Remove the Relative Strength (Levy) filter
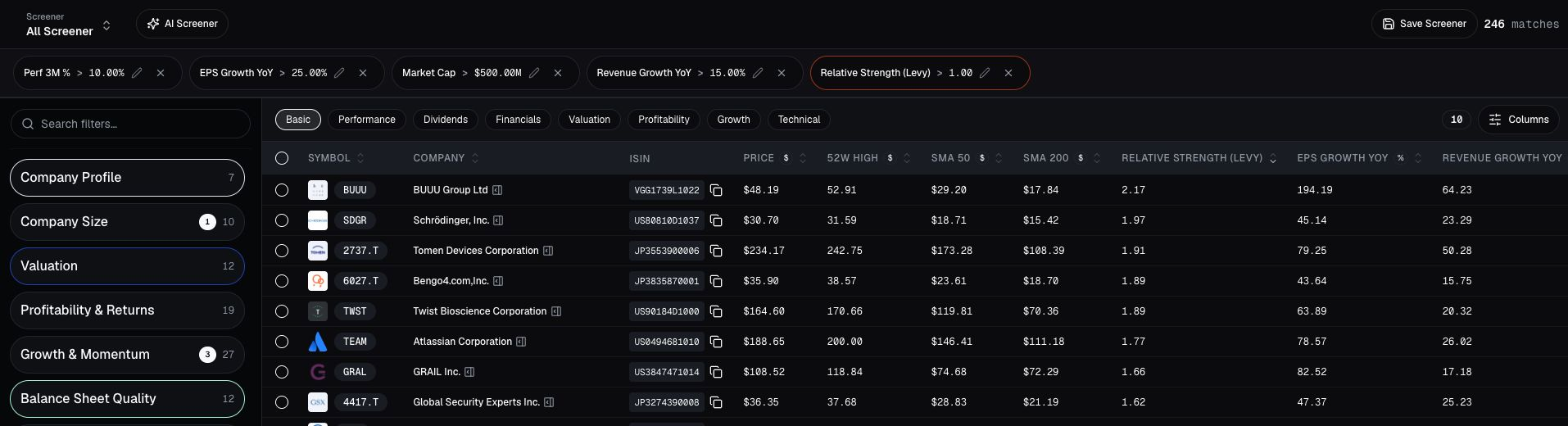Image resolution: width=1568 pixels, height=426 pixels. [1008, 73]
